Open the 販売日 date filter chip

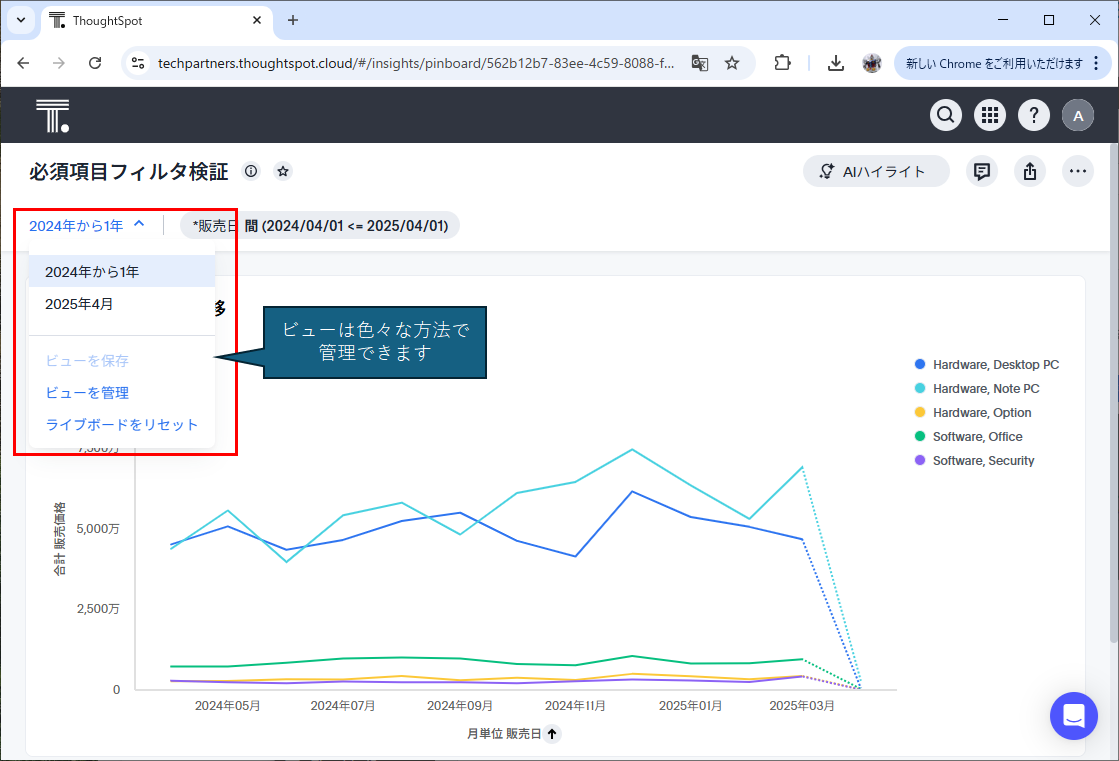pos(319,225)
